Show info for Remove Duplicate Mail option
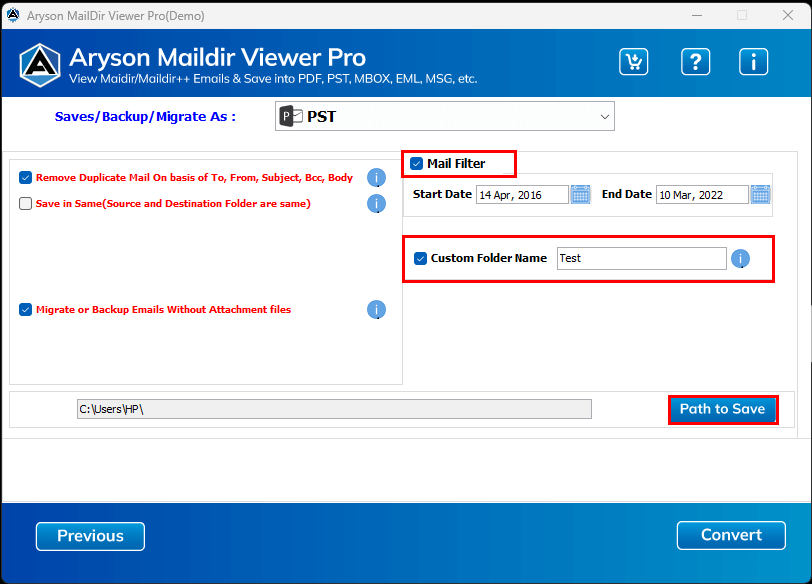 376,178
